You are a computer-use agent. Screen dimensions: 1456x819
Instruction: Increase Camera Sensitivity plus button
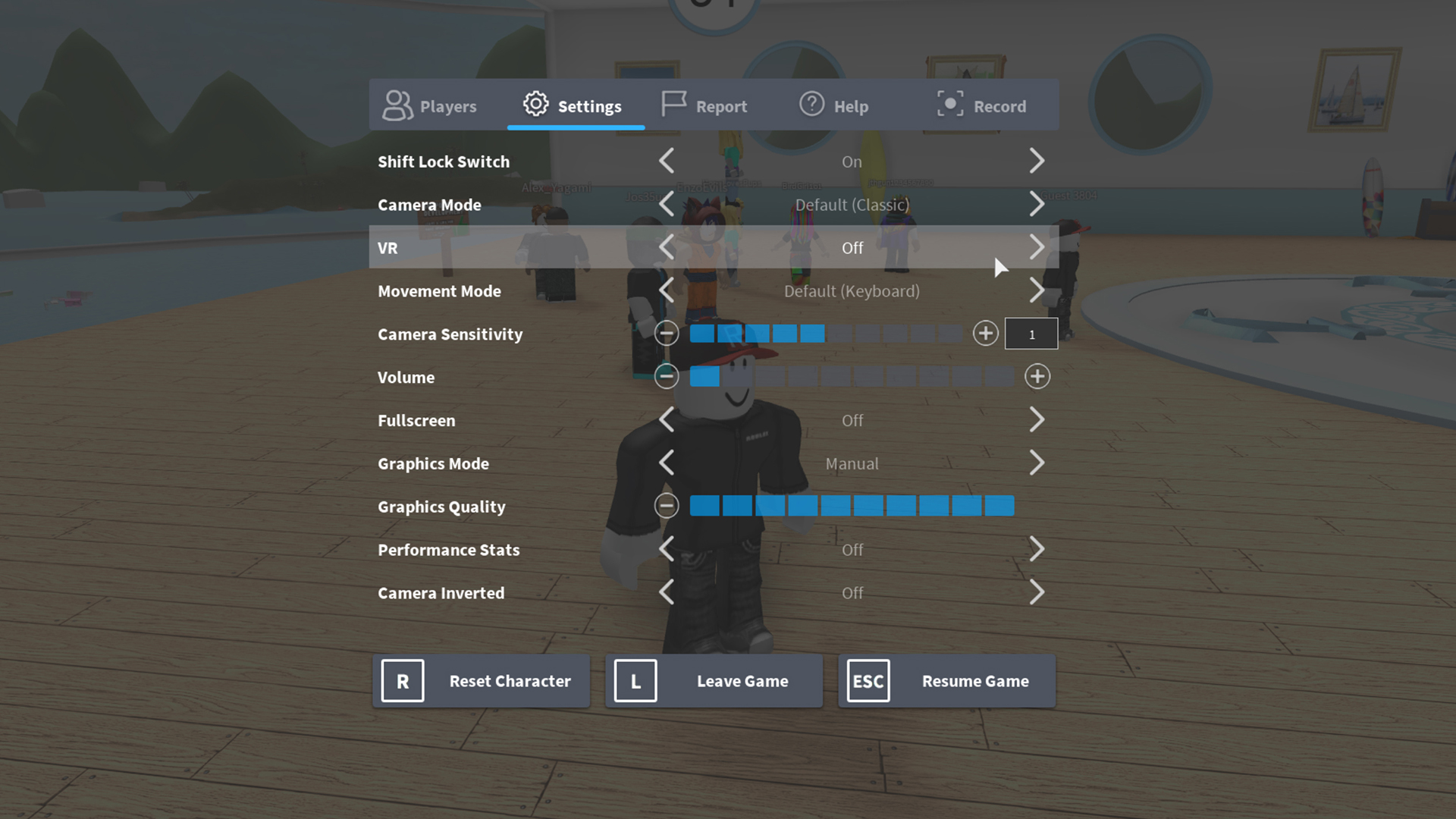(x=984, y=333)
